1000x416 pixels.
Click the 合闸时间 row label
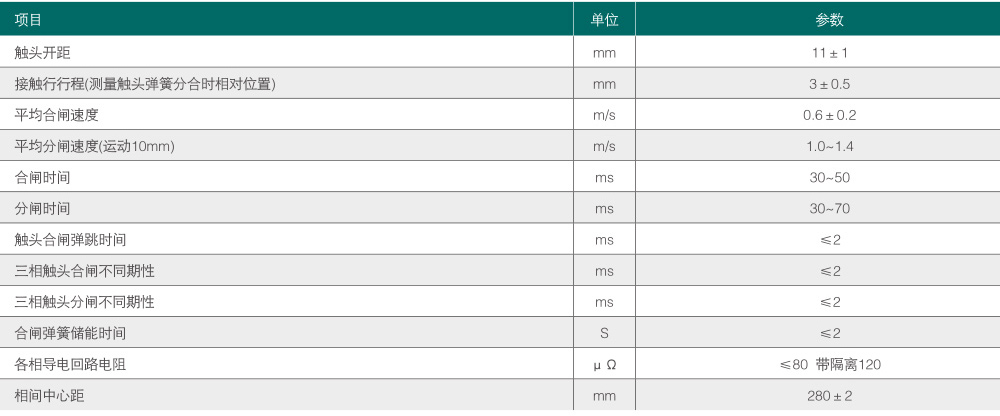point(42,177)
